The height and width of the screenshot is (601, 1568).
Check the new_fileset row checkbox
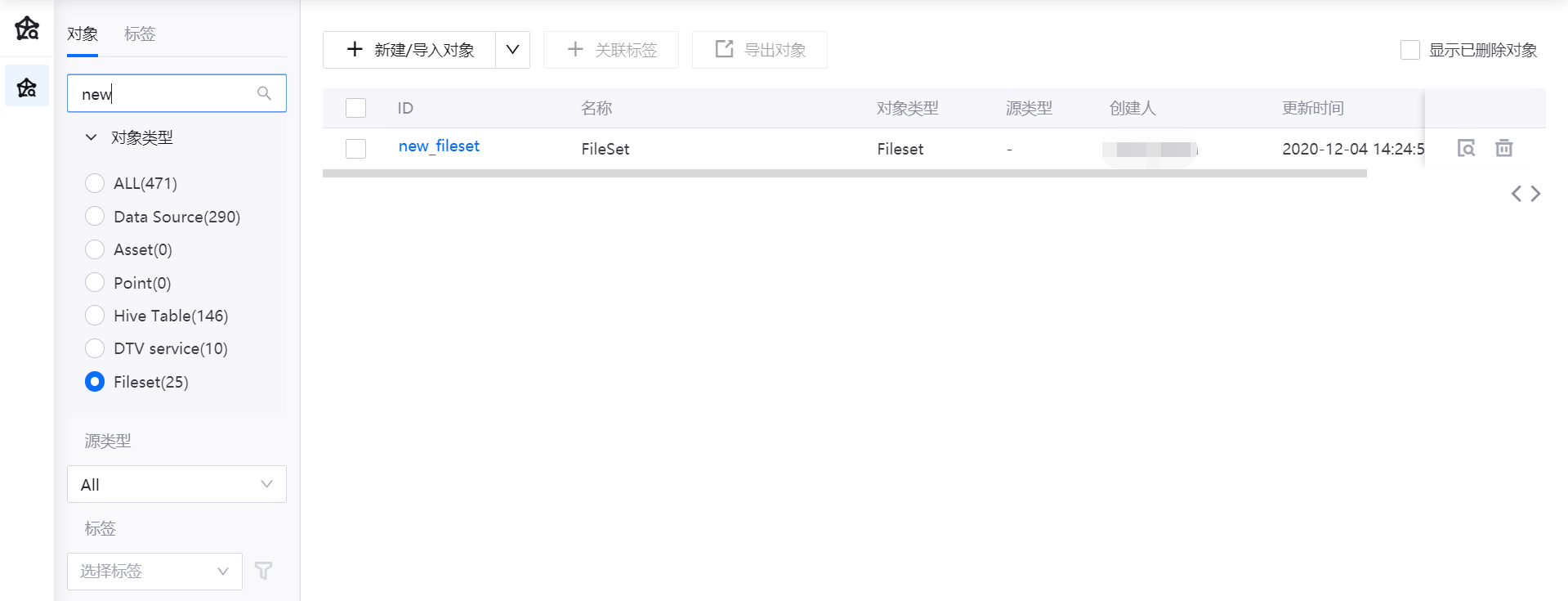(x=355, y=149)
